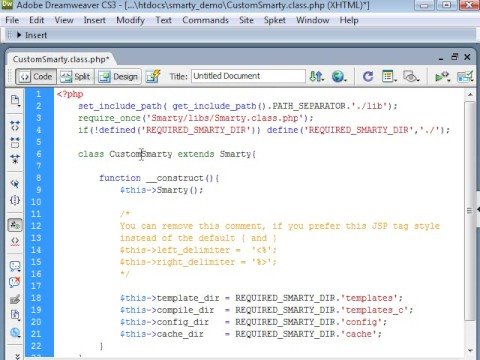Image resolution: width=480 pixels, height=360 pixels.
Task: Select the CustomSmarty.class.php document tab
Action: click(61, 59)
